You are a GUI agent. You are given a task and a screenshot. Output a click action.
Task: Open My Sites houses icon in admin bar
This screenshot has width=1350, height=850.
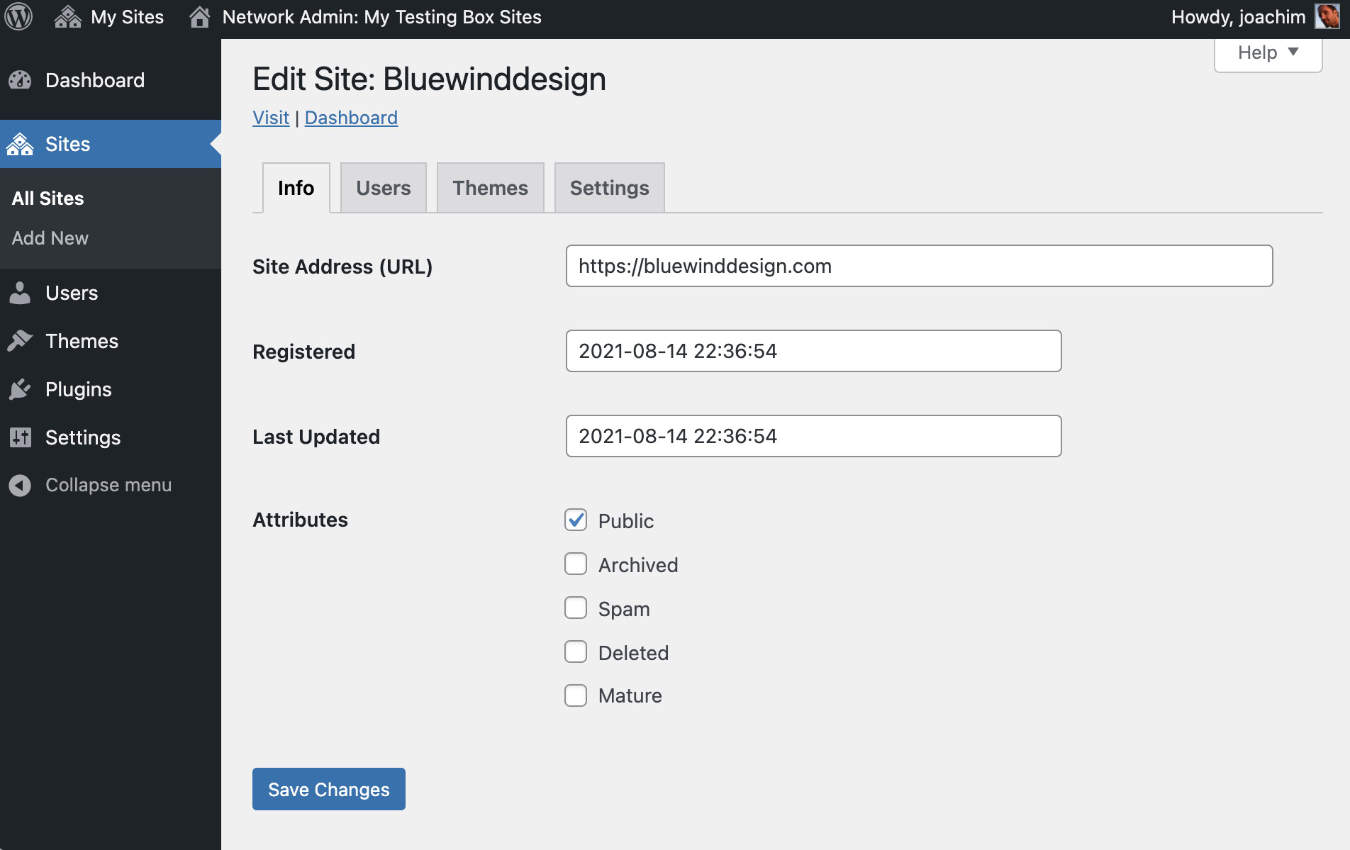(x=67, y=17)
